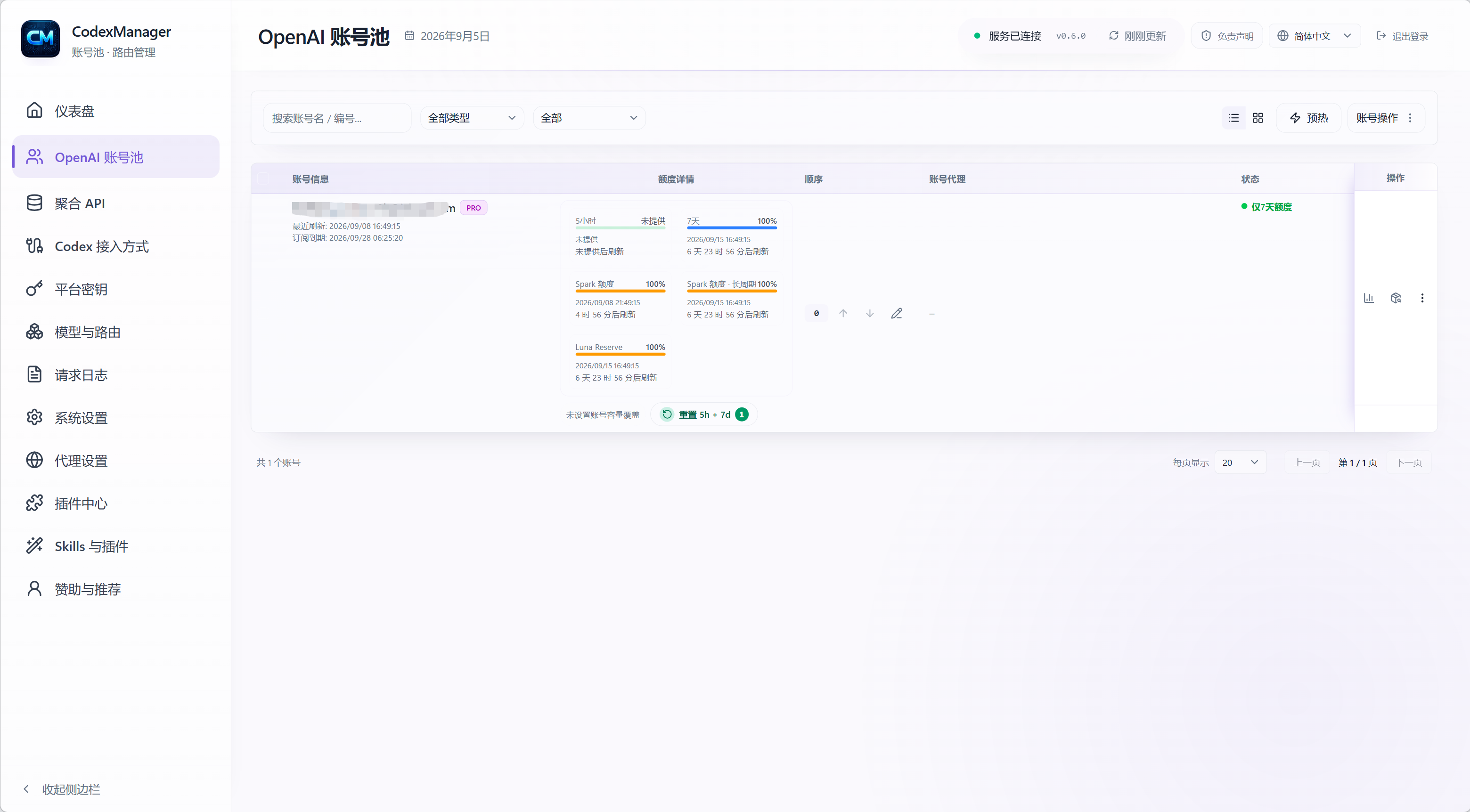Click the 5h + 7d reset circular icon
The image size is (1470, 812).
pos(667,414)
